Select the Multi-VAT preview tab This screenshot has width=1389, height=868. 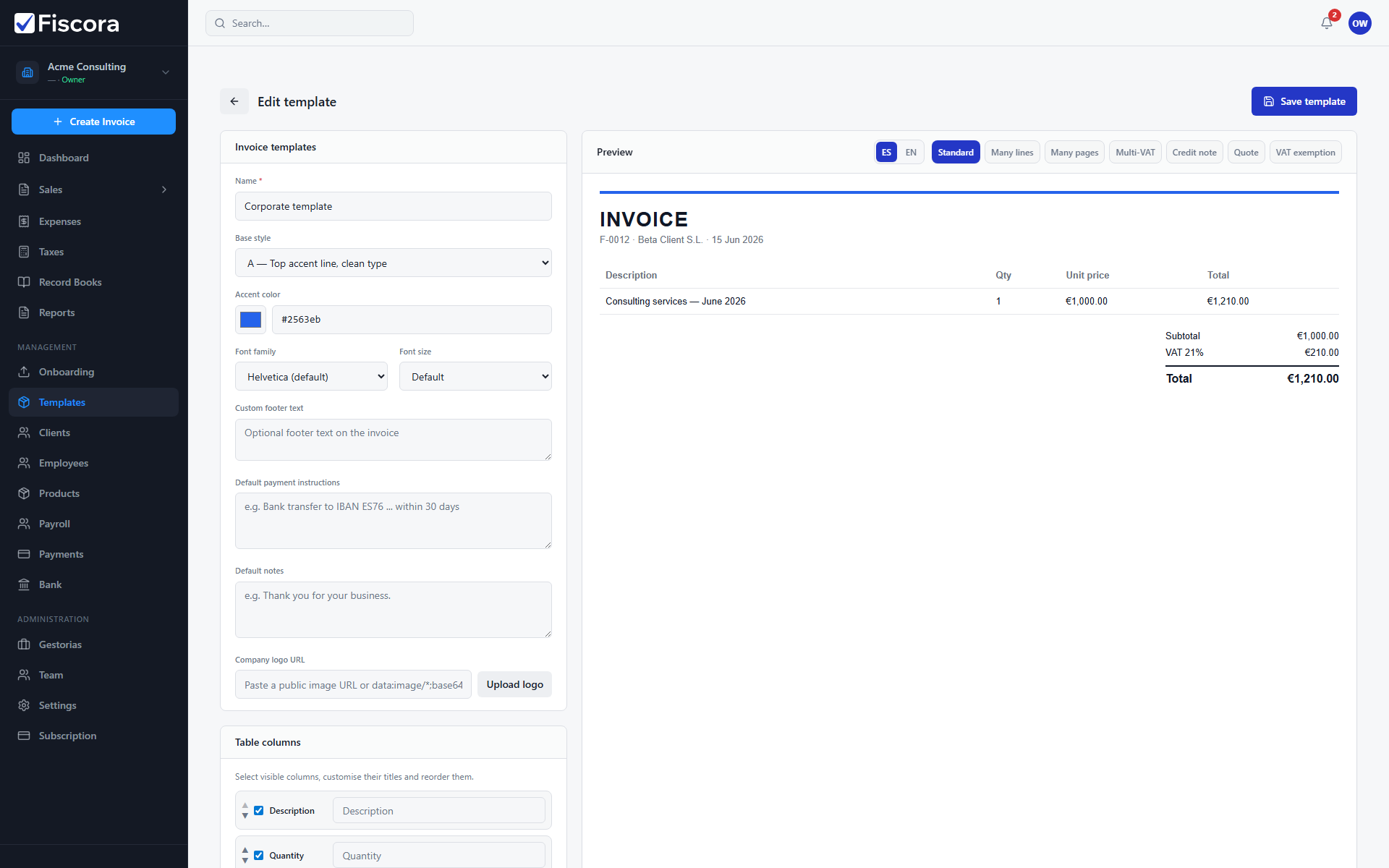tap(1135, 153)
